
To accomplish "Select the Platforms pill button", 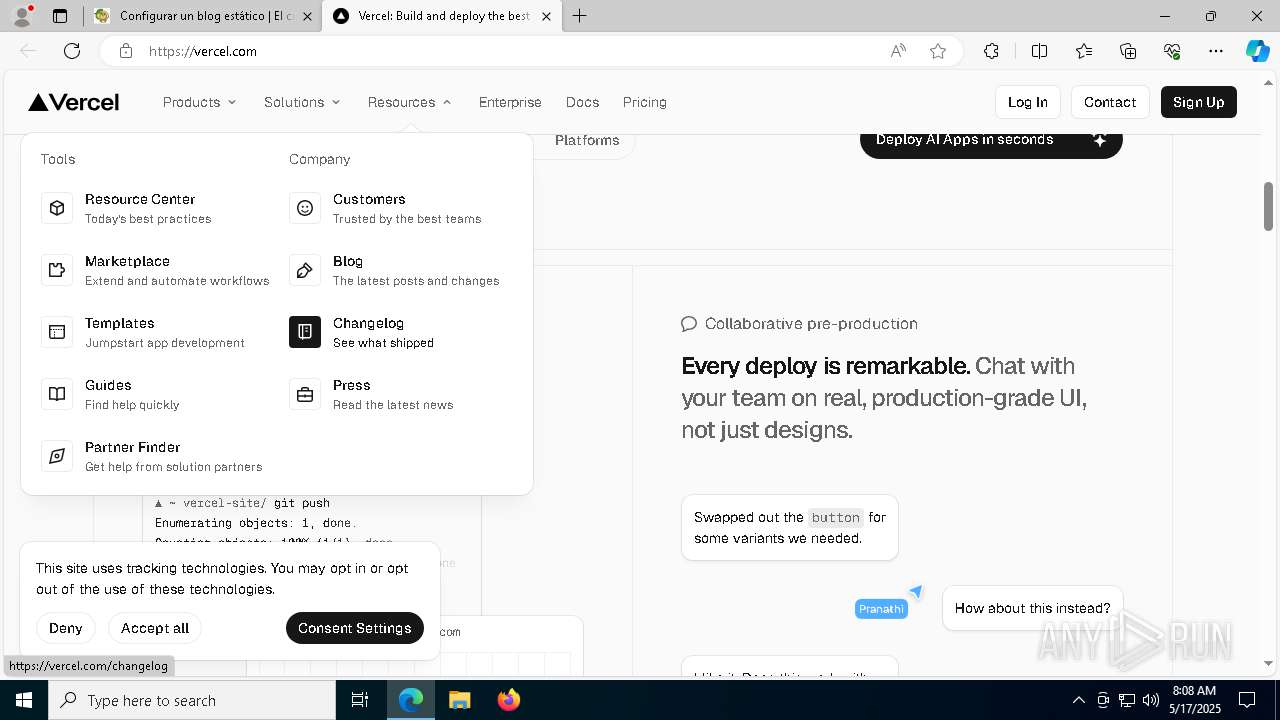I will pos(587,141).
